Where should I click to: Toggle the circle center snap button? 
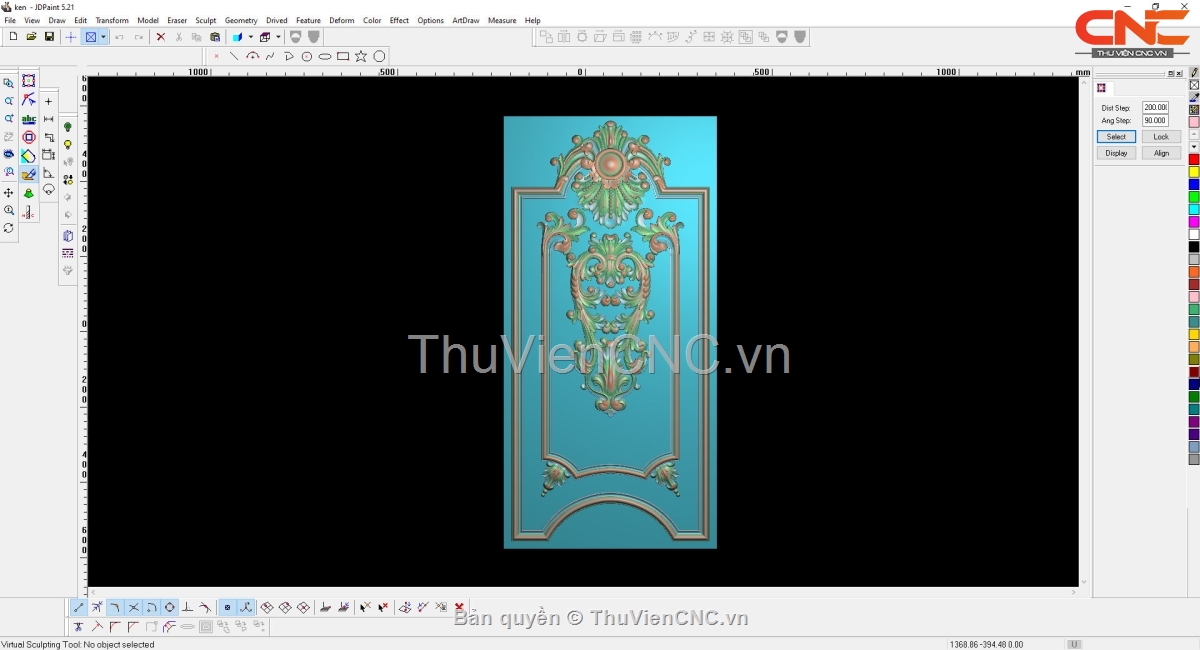[169, 607]
